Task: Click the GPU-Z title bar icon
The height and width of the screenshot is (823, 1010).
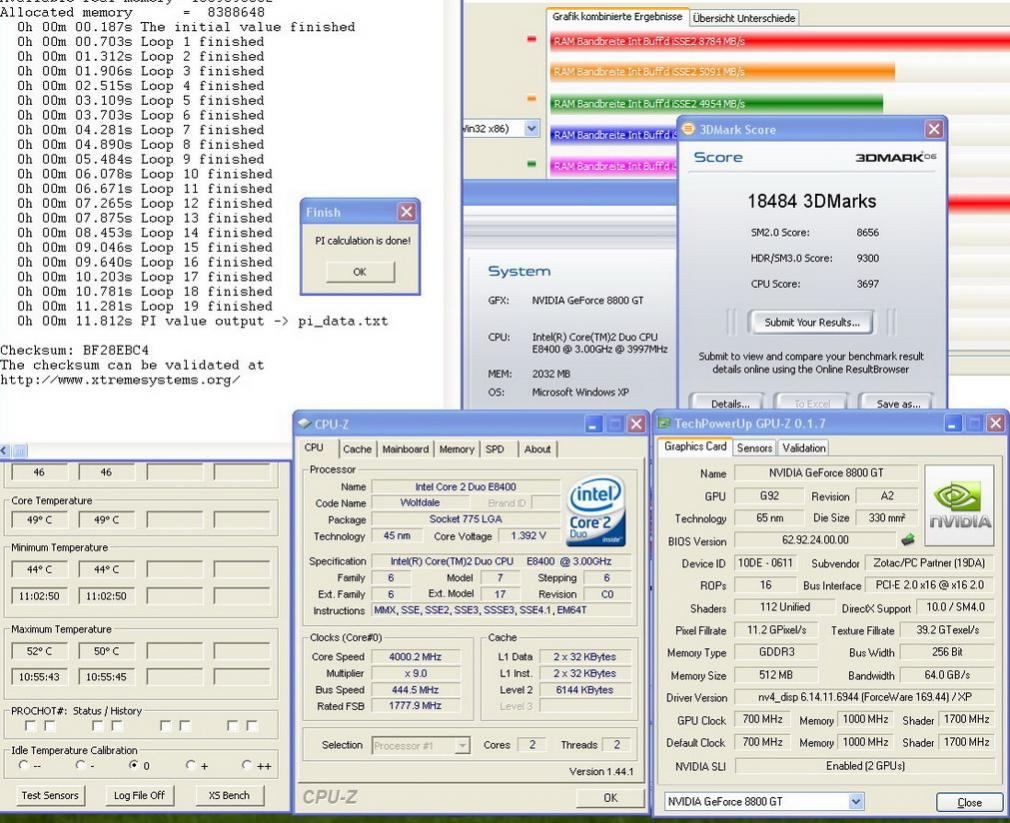Action: 663,423
